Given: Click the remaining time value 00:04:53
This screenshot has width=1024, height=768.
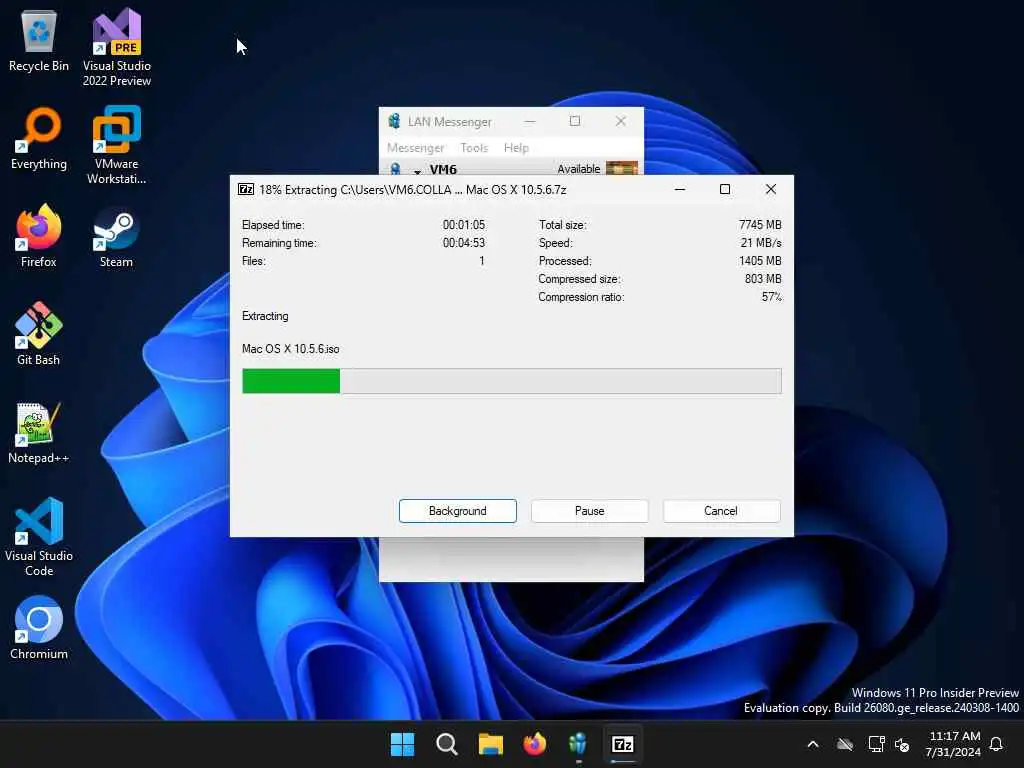Looking at the screenshot, I should coord(464,243).
